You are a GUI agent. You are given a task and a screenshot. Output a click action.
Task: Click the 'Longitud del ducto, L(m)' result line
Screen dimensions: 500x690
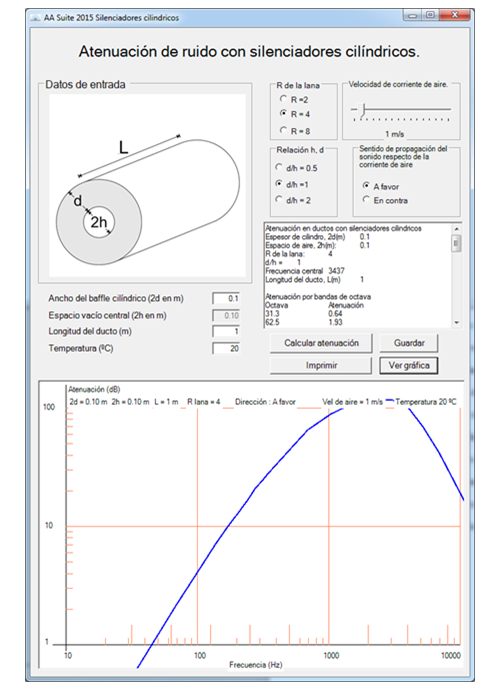tap(314, 279)
